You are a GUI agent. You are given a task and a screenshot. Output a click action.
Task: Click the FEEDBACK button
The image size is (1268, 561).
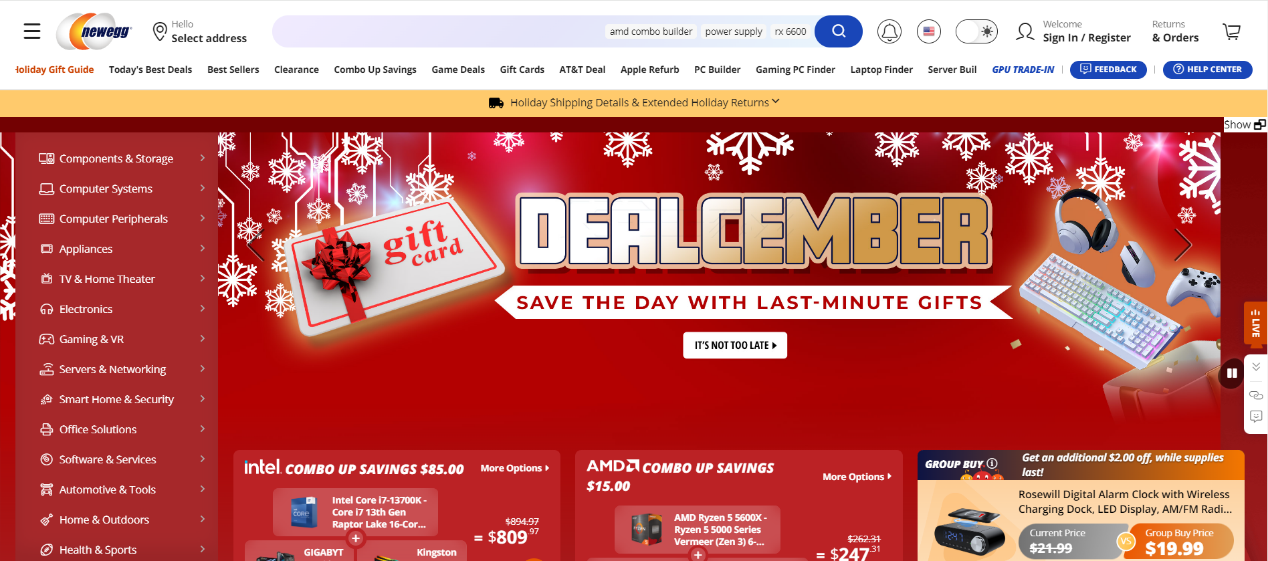(1108, 70)
